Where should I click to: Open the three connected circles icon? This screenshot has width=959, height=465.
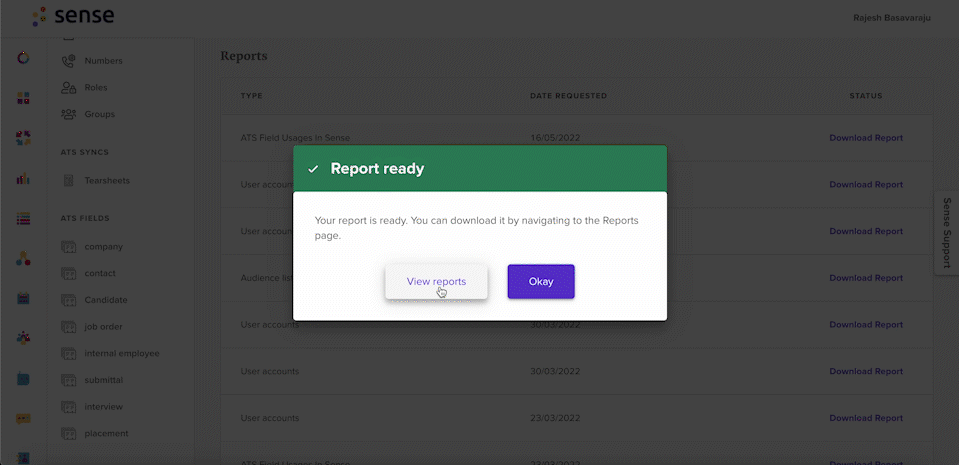click(23, 259)
